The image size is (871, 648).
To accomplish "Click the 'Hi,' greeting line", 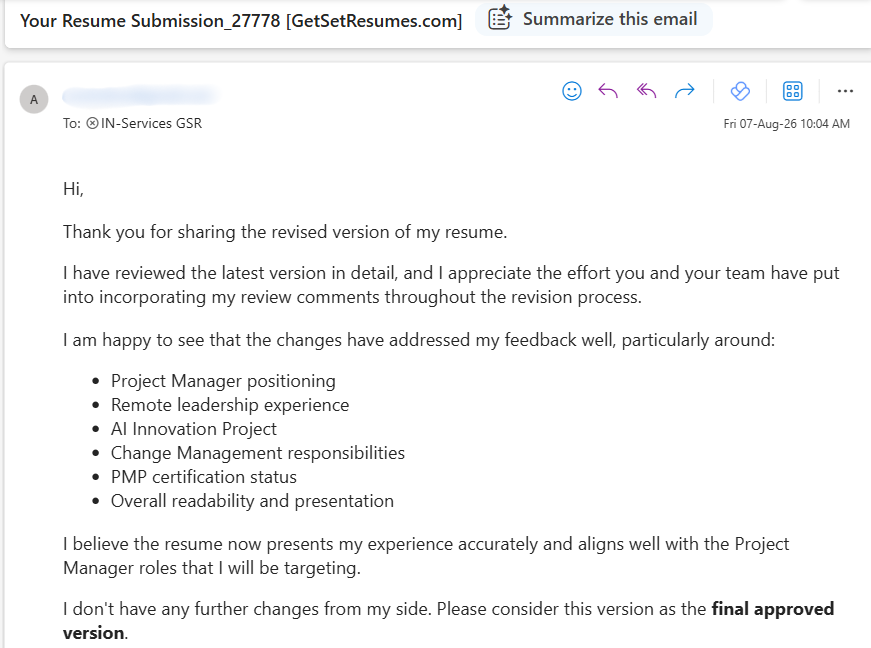I will [73, 189].
